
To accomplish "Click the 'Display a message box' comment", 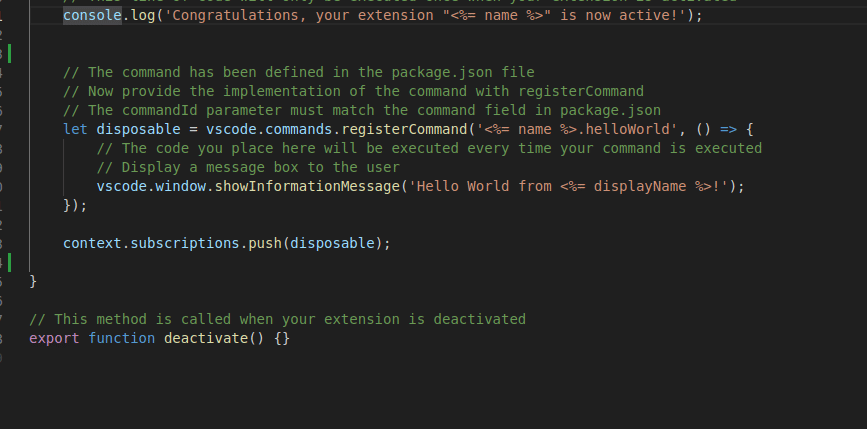I will point(248,167).
